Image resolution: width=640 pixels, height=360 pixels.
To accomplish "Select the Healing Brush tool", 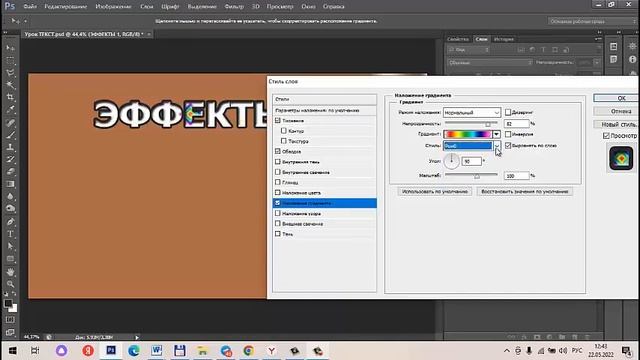I will click(x=10, y=122).
